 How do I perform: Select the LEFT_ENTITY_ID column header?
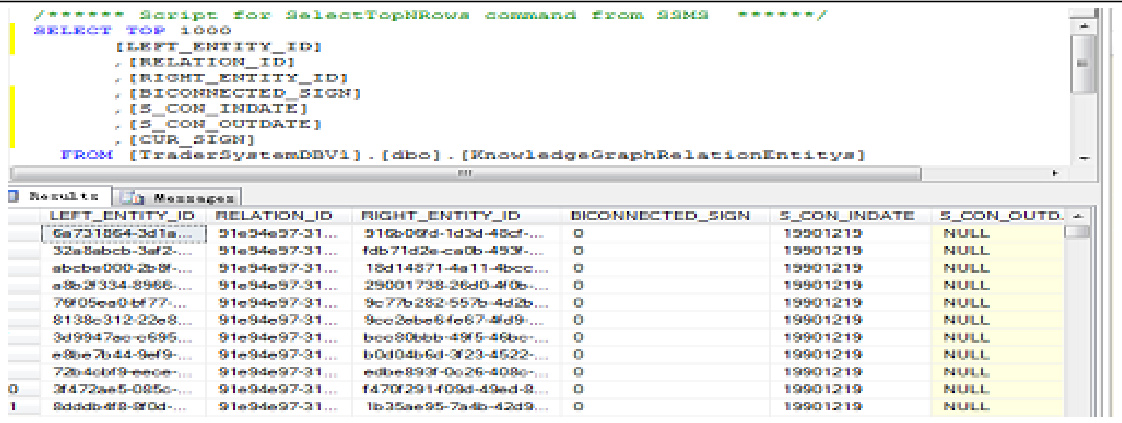point(121,216)
